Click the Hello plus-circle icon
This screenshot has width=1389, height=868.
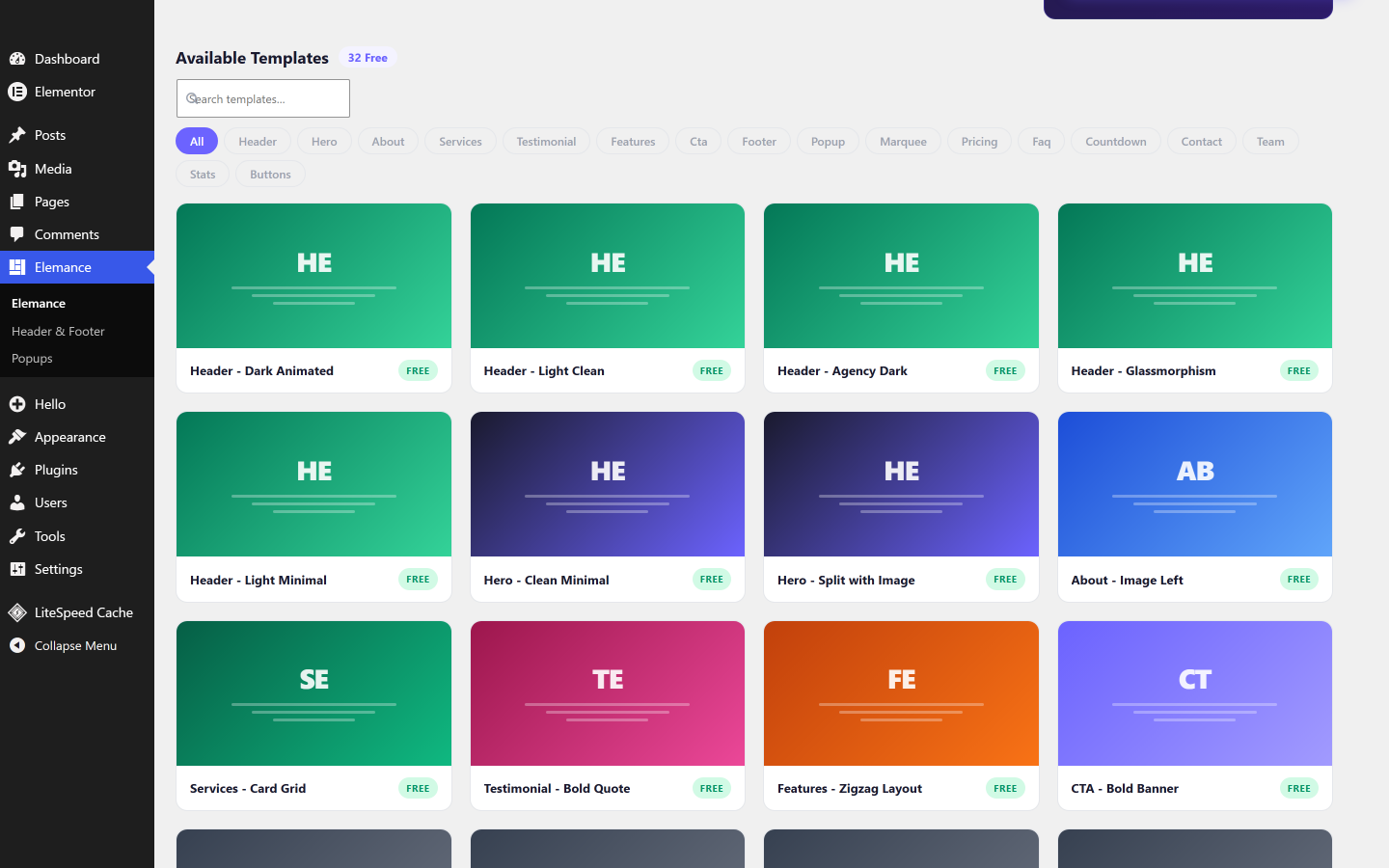(x=17, y=404)
